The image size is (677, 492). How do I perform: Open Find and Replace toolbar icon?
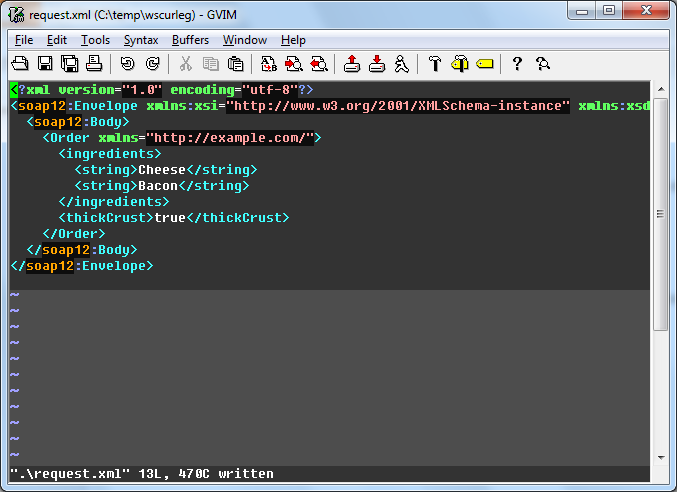tap(269, 64)
